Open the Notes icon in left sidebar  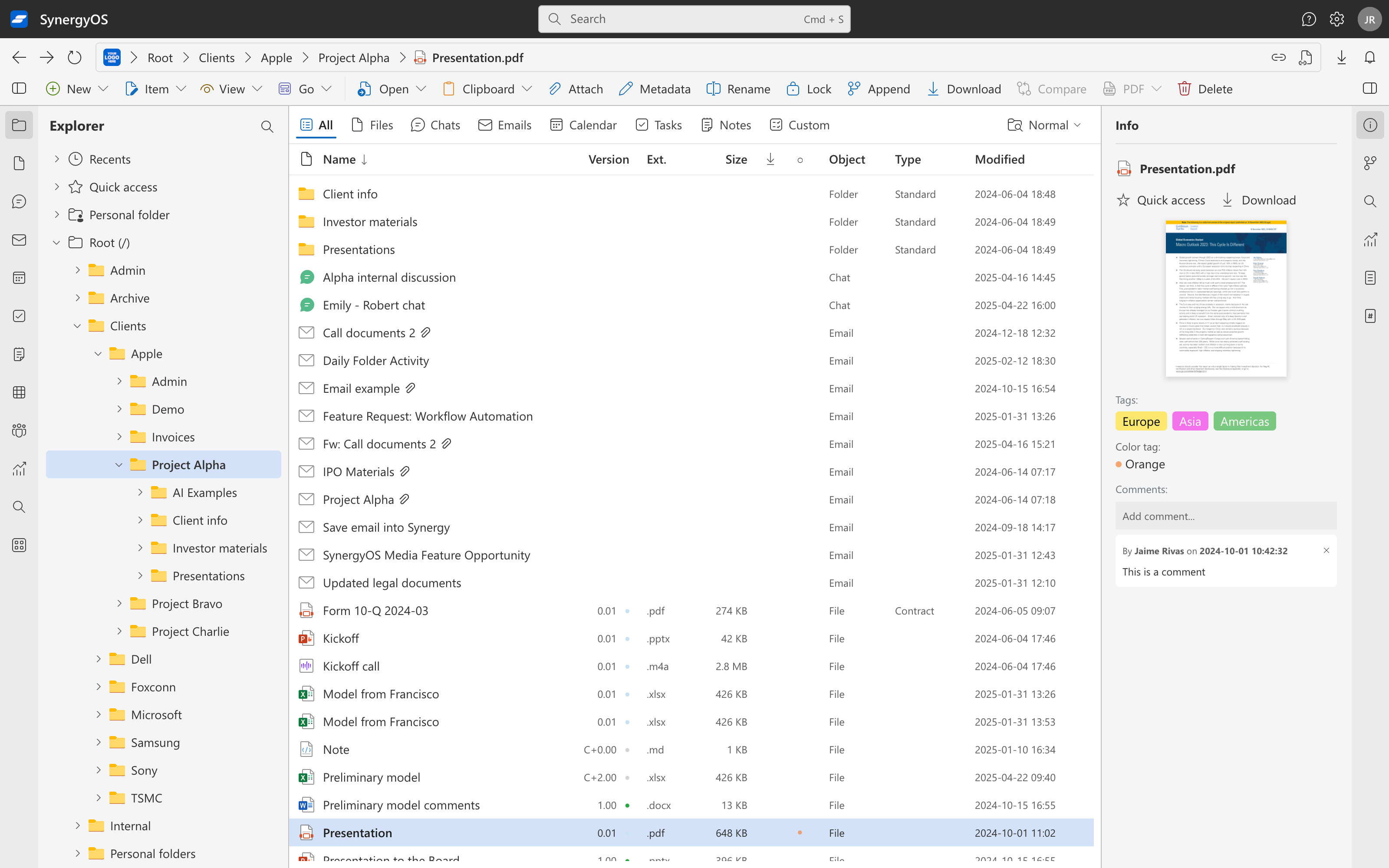19,354
